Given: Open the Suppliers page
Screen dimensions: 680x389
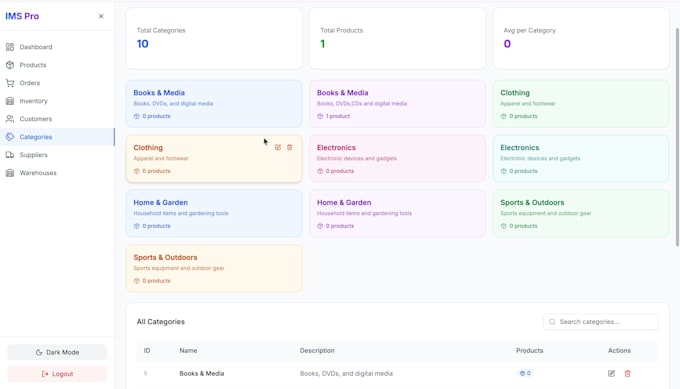Looking at the screenshot, I should point(57,155).
